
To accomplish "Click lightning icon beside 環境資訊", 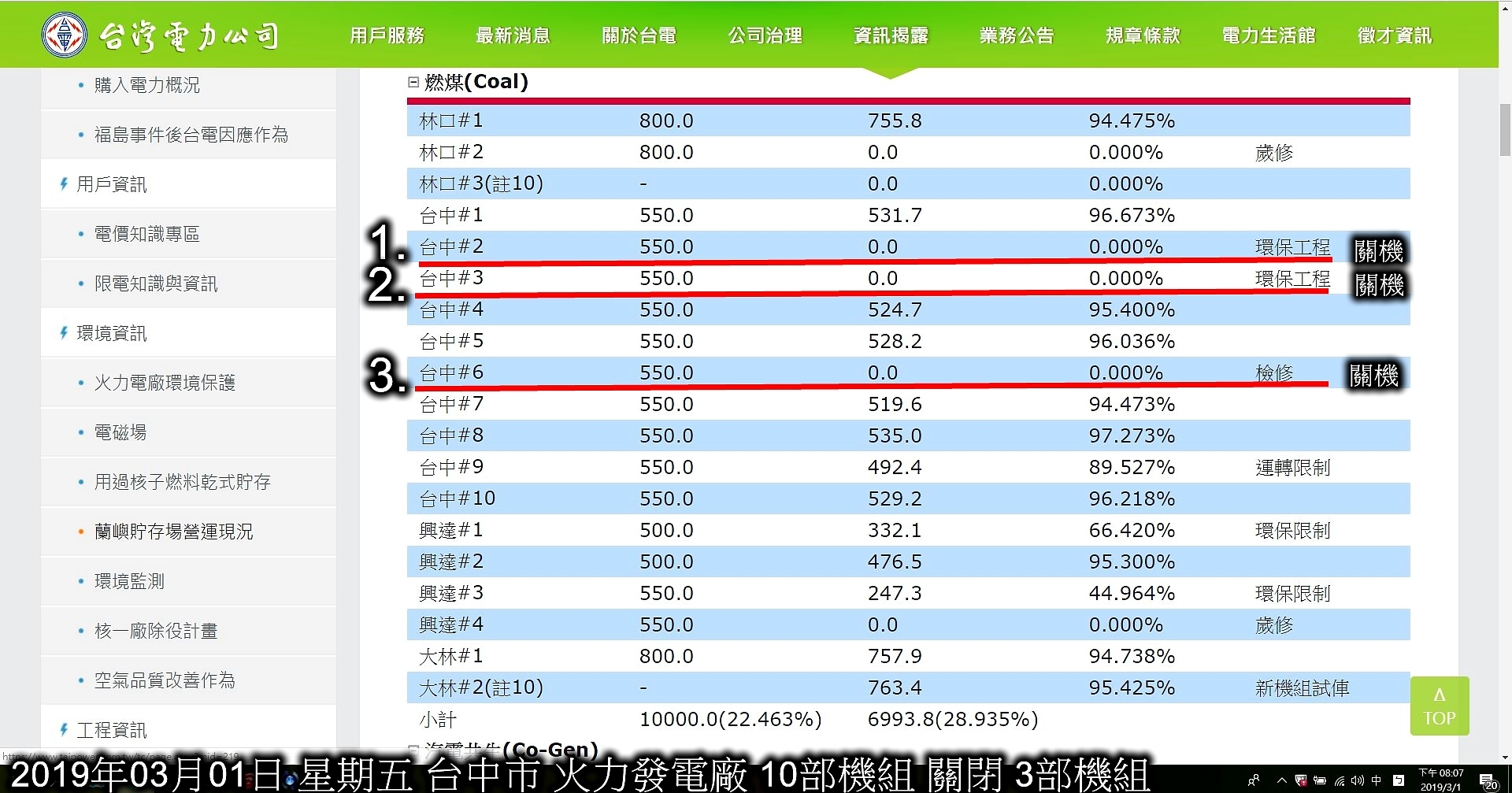I will click(x=64, y=332).
